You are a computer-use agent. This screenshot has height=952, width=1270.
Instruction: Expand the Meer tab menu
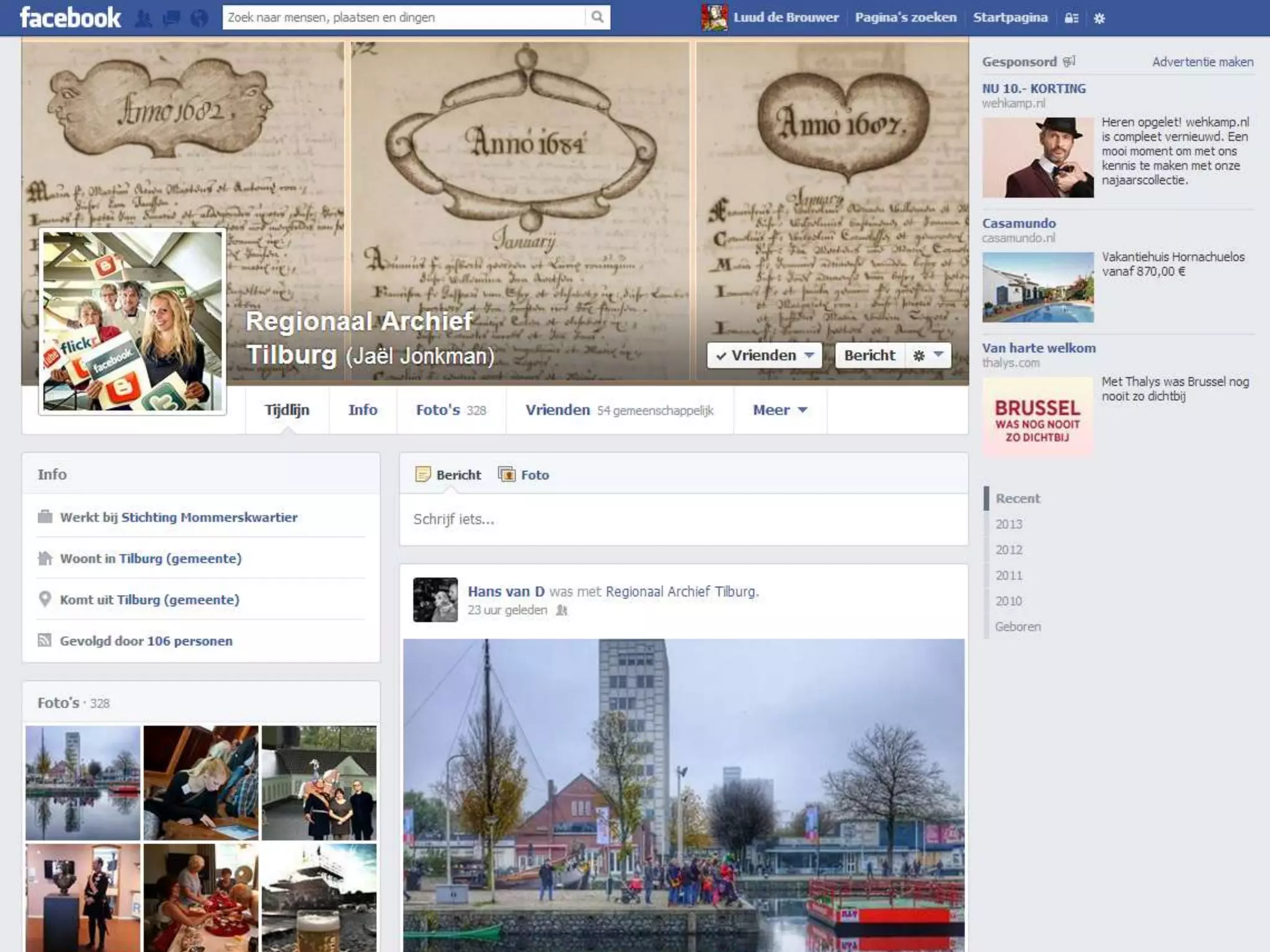[x=779, y=410]
